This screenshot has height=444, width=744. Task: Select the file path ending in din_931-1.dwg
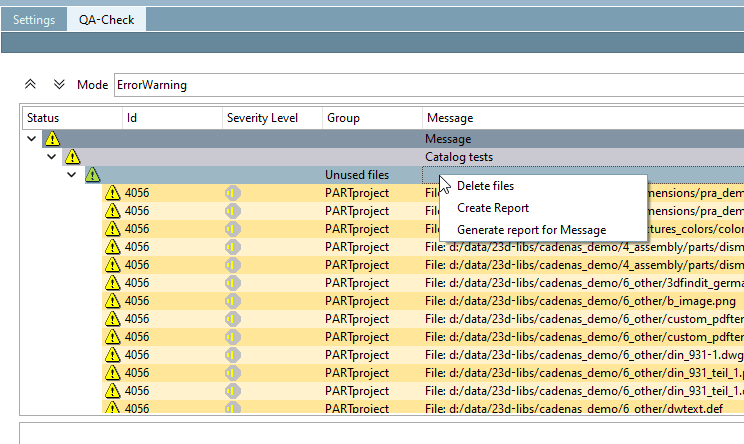click(585, 355)
